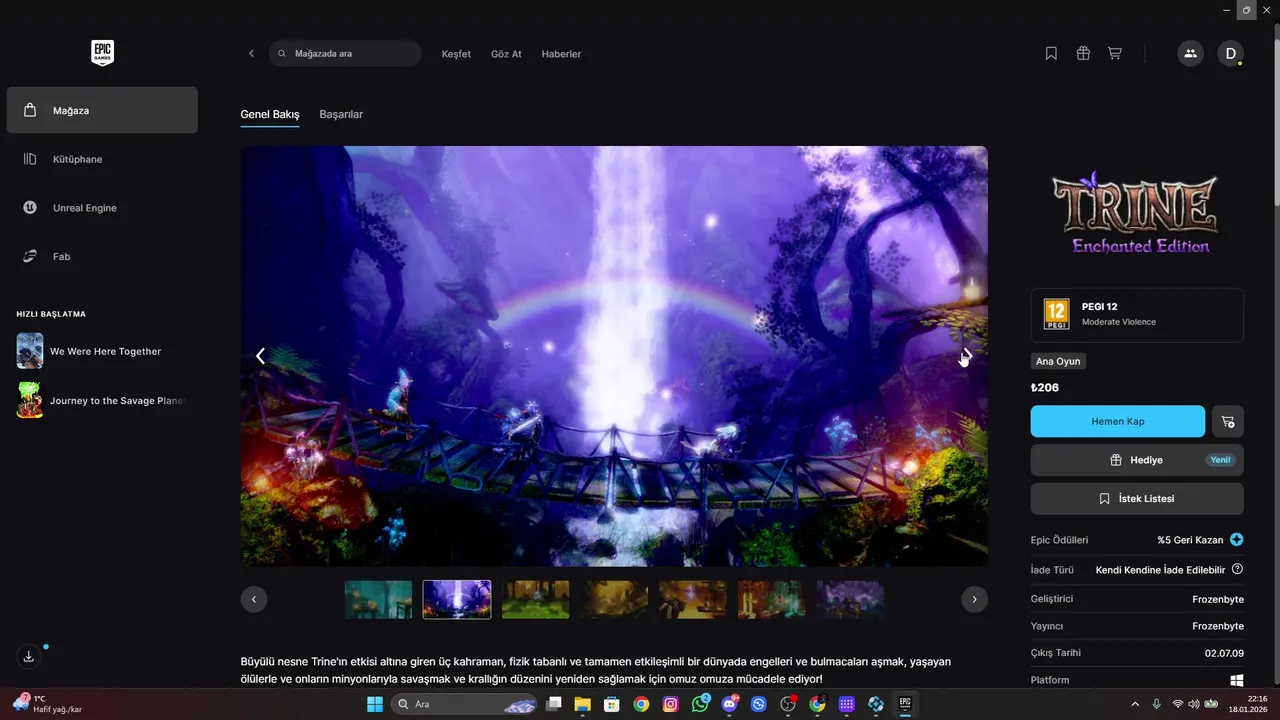Select the seventh screenshot thumbnail
The height and width of the screenshot is (720, 1280).
click(851, 599)
